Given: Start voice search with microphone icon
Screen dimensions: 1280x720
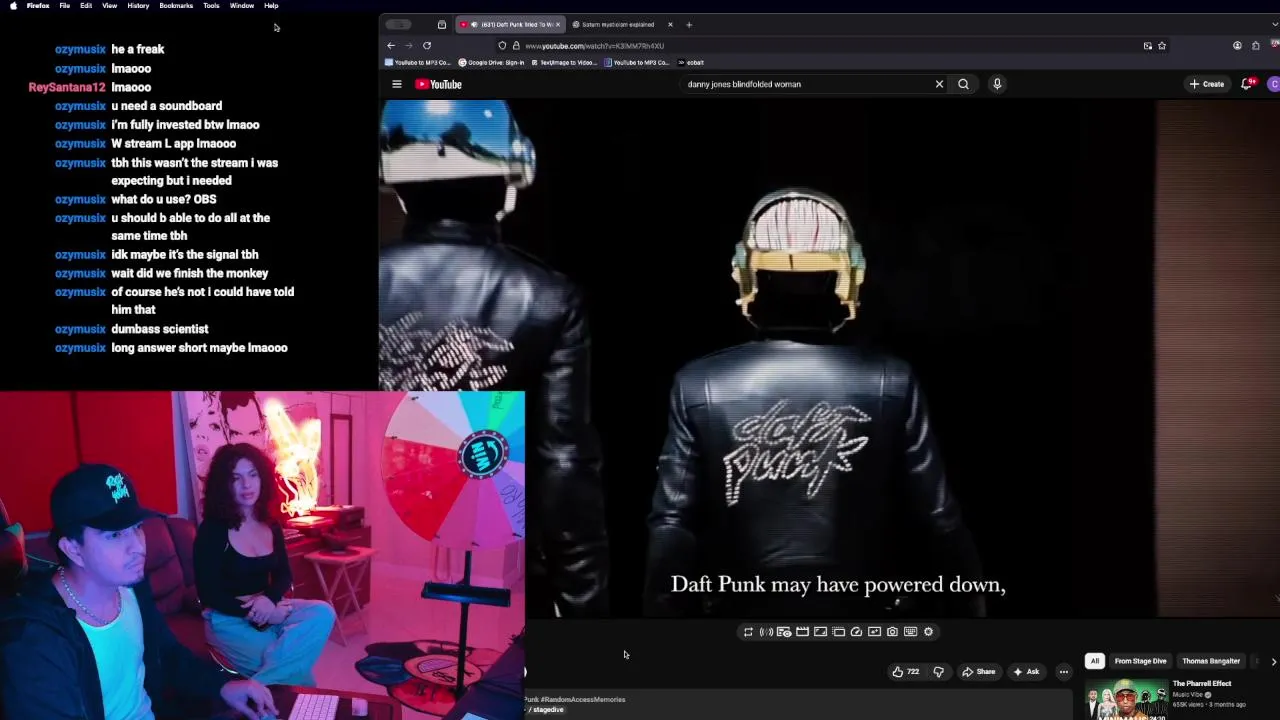Looking at the screenshot, I should [x=997, y=84].
